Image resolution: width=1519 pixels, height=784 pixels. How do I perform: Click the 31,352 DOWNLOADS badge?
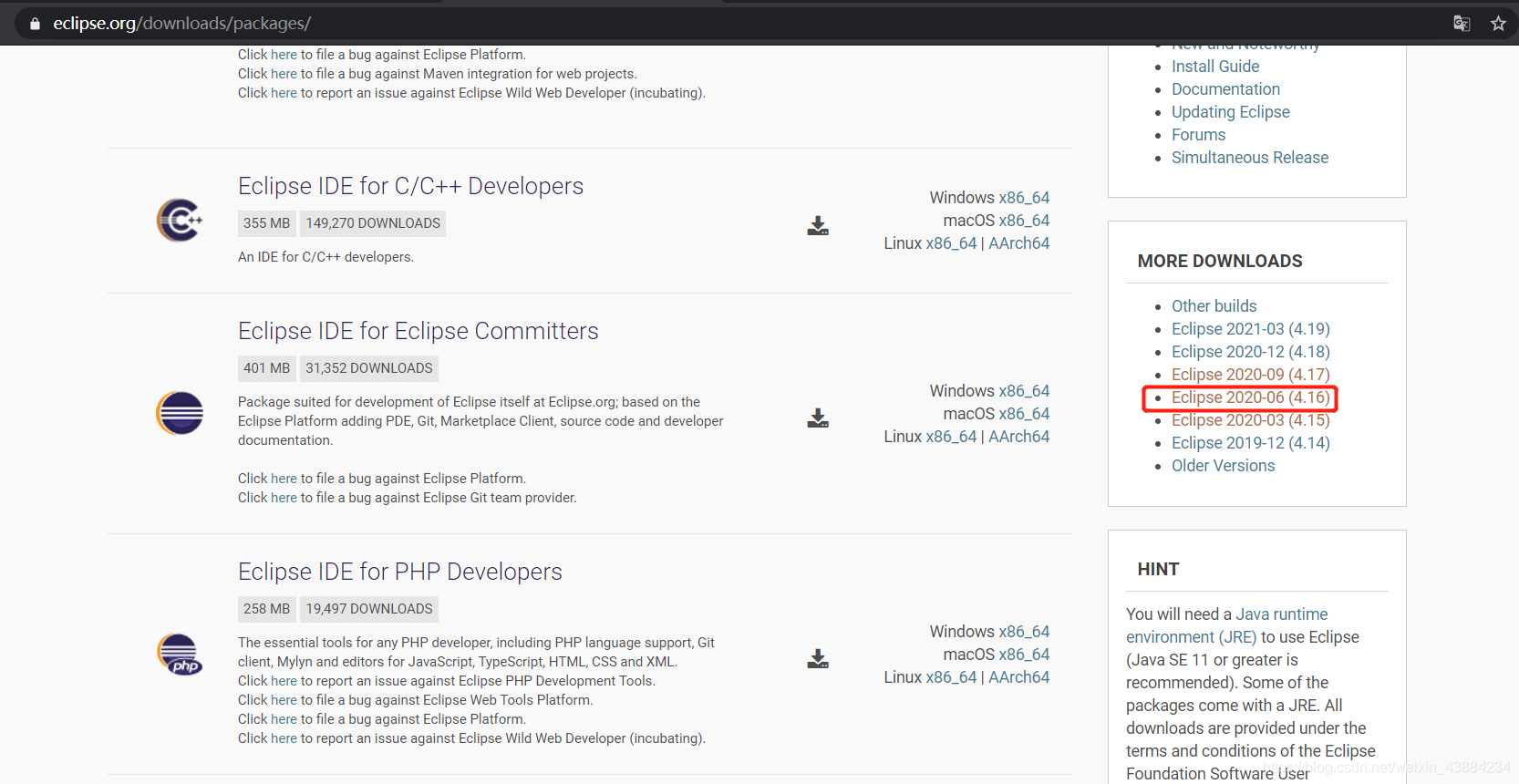369,368
